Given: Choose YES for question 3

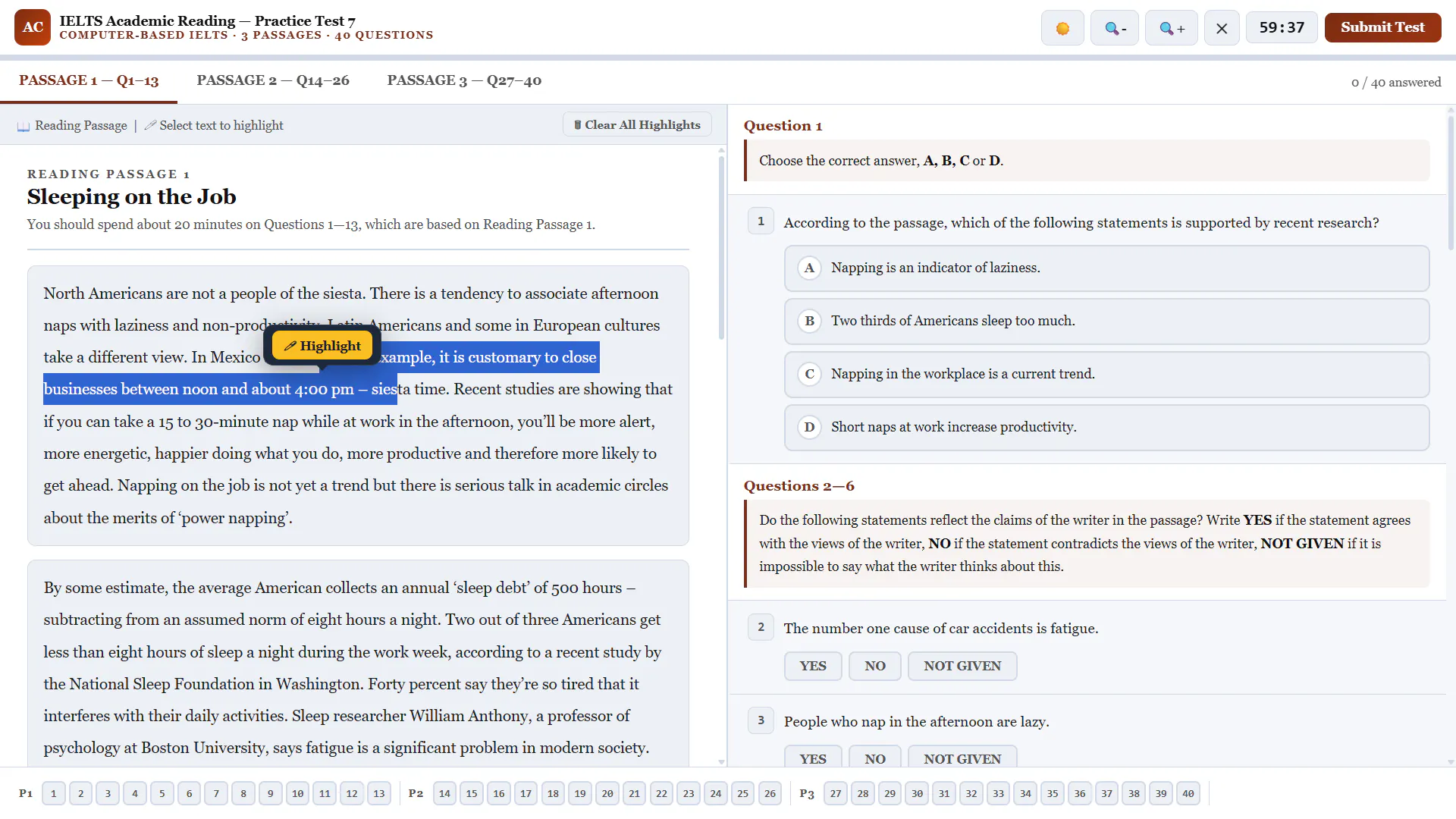Looking at the screenshot, I should [813, 758].
